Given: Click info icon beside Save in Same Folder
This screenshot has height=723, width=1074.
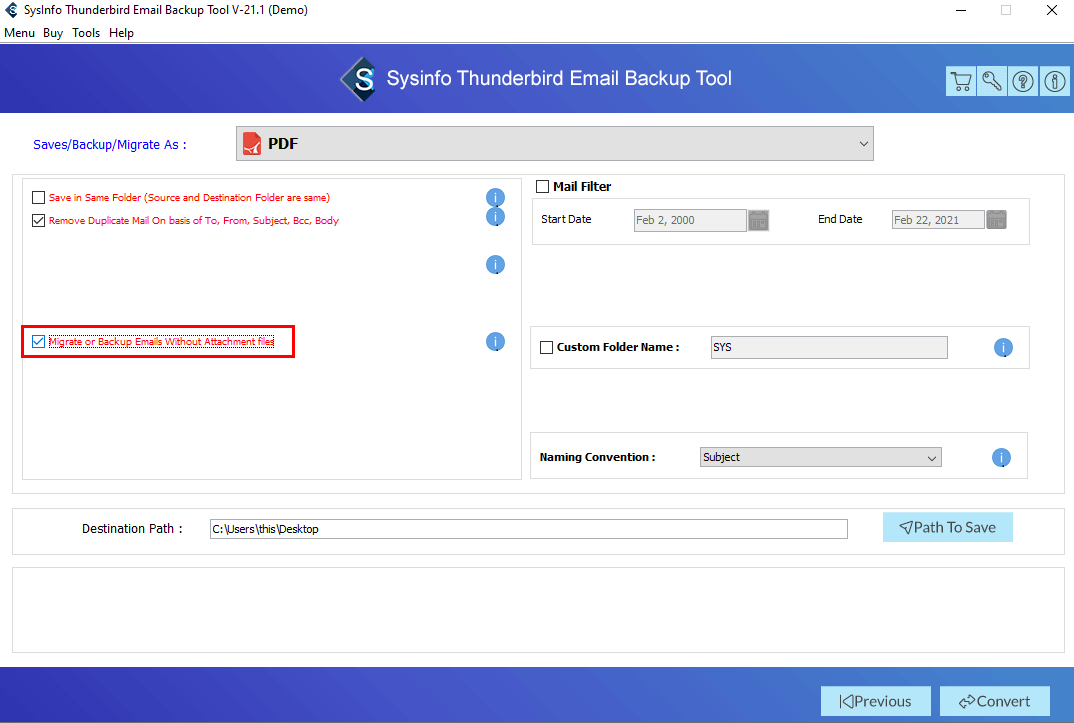Looking at the screenshot, I should pyautogui.click(x=495, y=197).
